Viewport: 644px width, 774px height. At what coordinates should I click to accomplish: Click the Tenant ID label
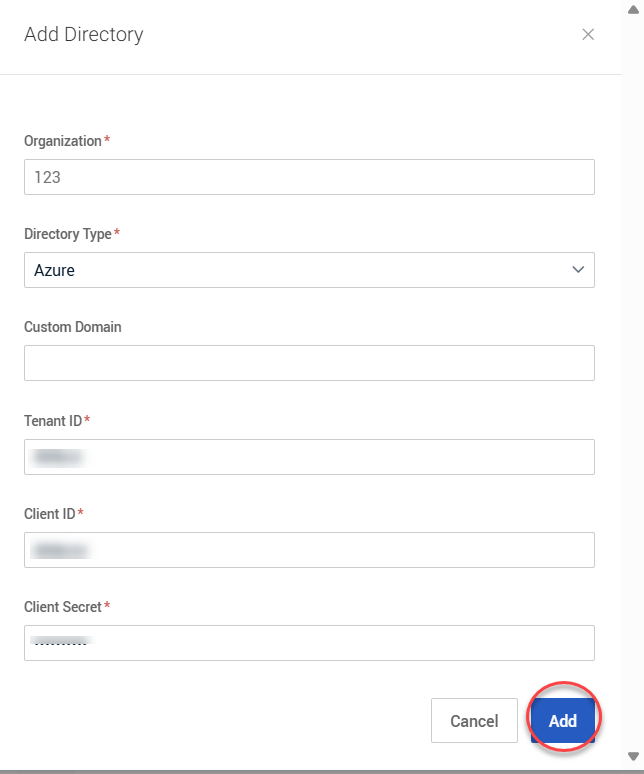point(53,421)
